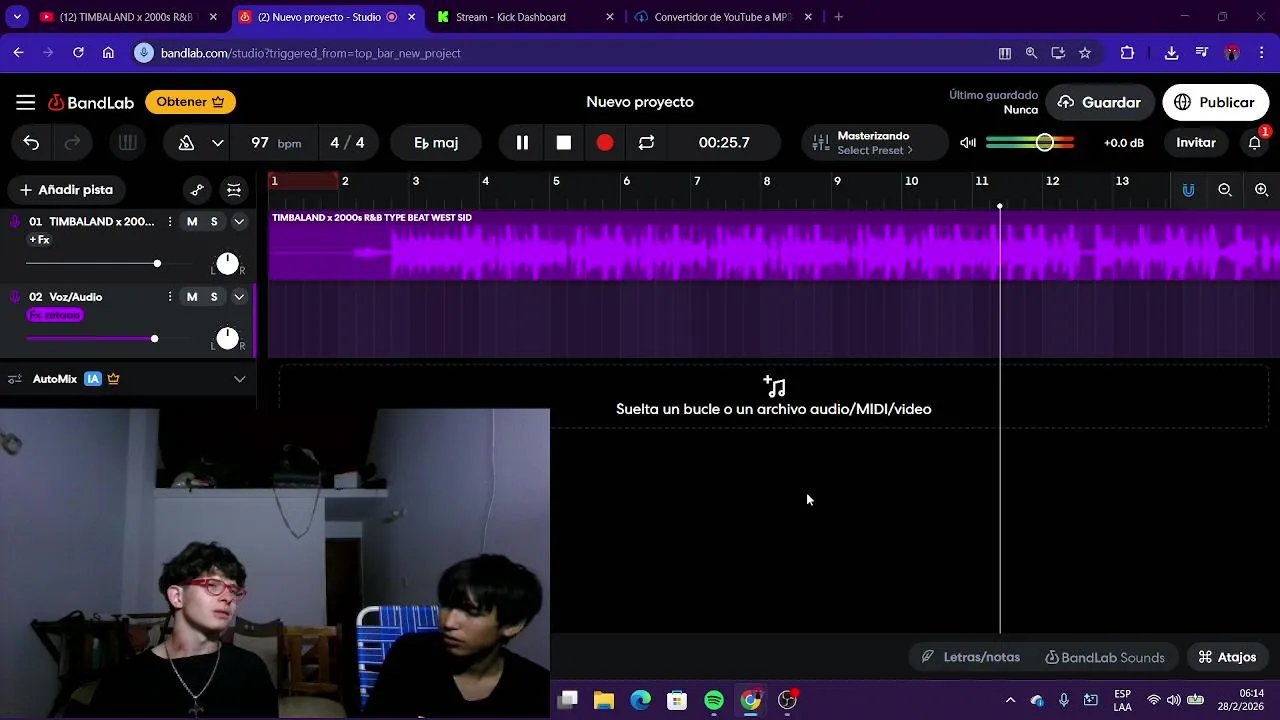
Task: Open the notifications bell
Action: pyautogui.click(x=1255, y=143)
